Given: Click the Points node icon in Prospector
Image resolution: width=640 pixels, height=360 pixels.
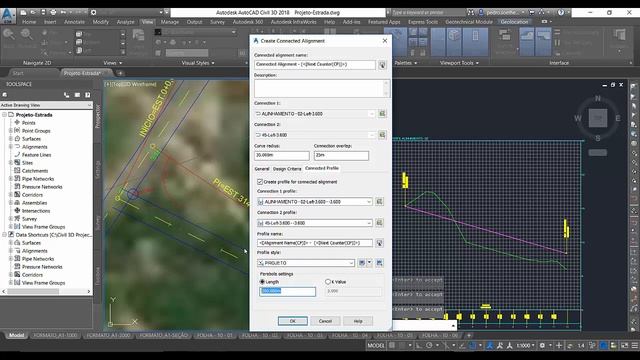Looking at the screenshot, I should pos(17,122).
